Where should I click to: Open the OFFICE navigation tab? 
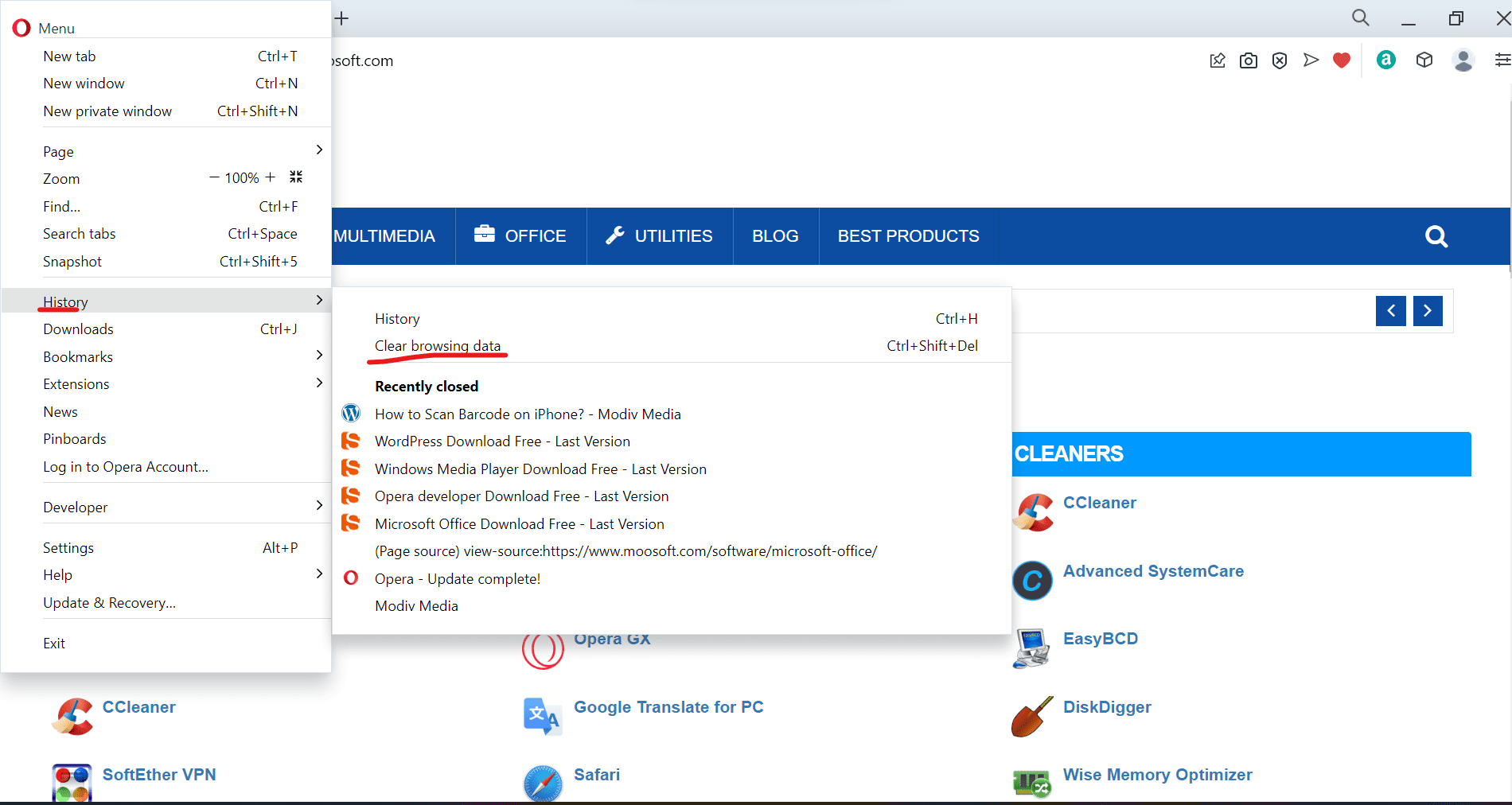[520, 236]
